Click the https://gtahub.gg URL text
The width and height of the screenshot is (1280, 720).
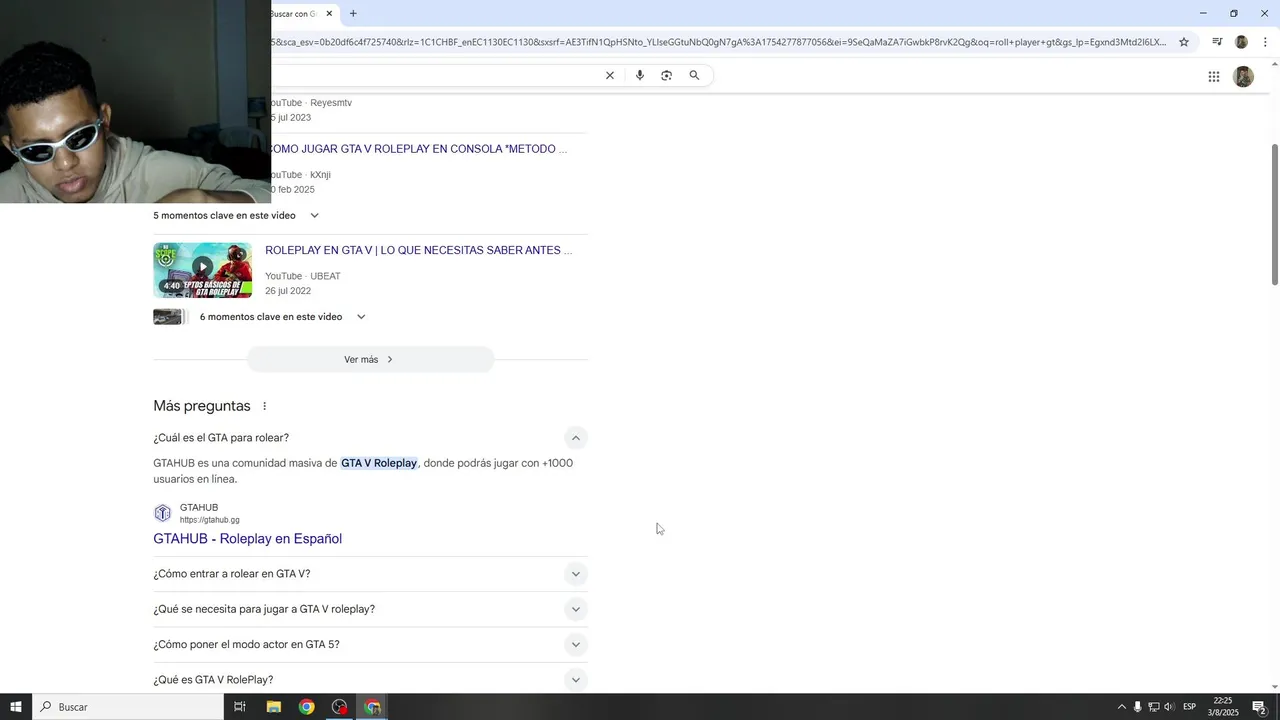(209, 520)
